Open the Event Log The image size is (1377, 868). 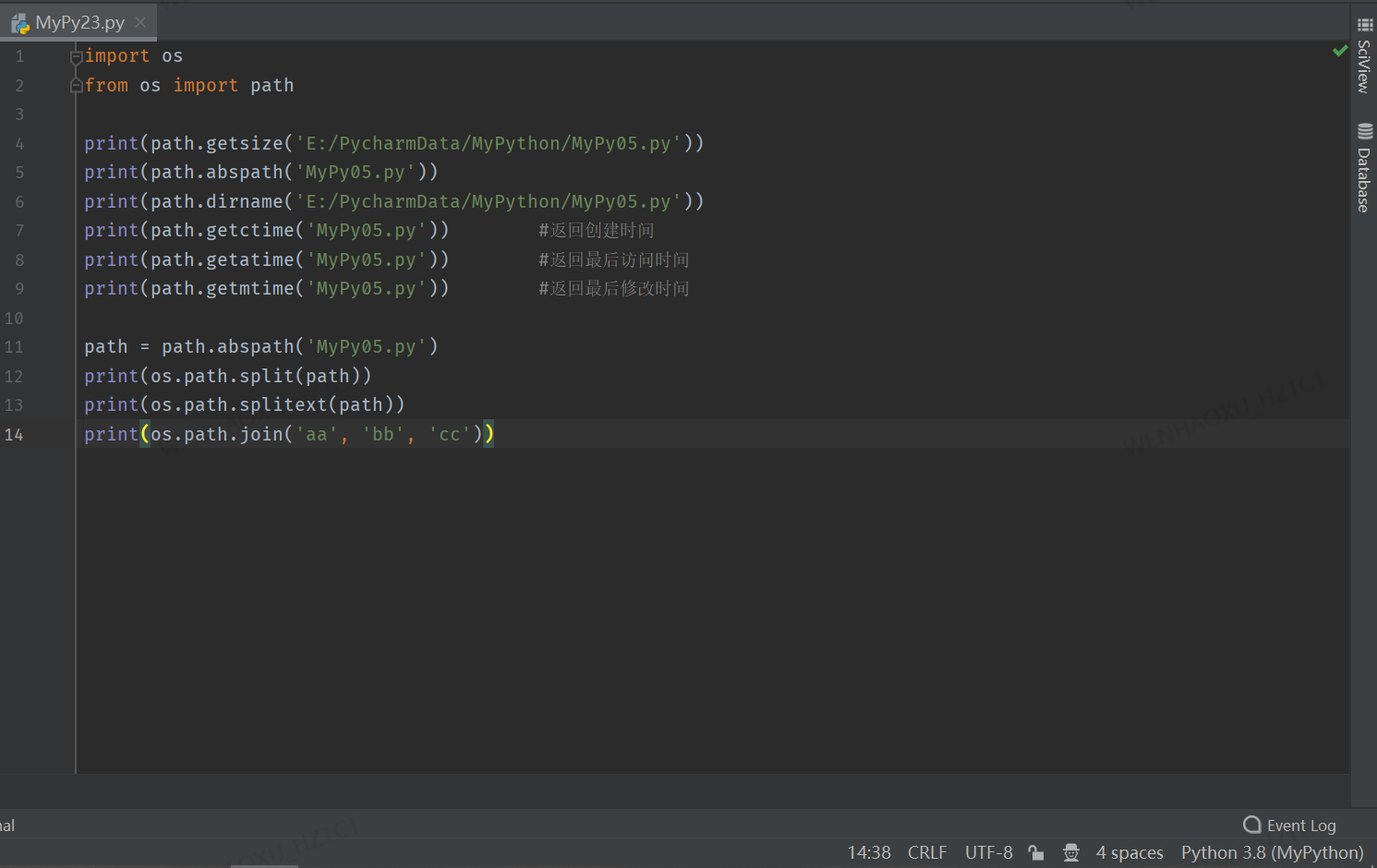[1290, 825]
